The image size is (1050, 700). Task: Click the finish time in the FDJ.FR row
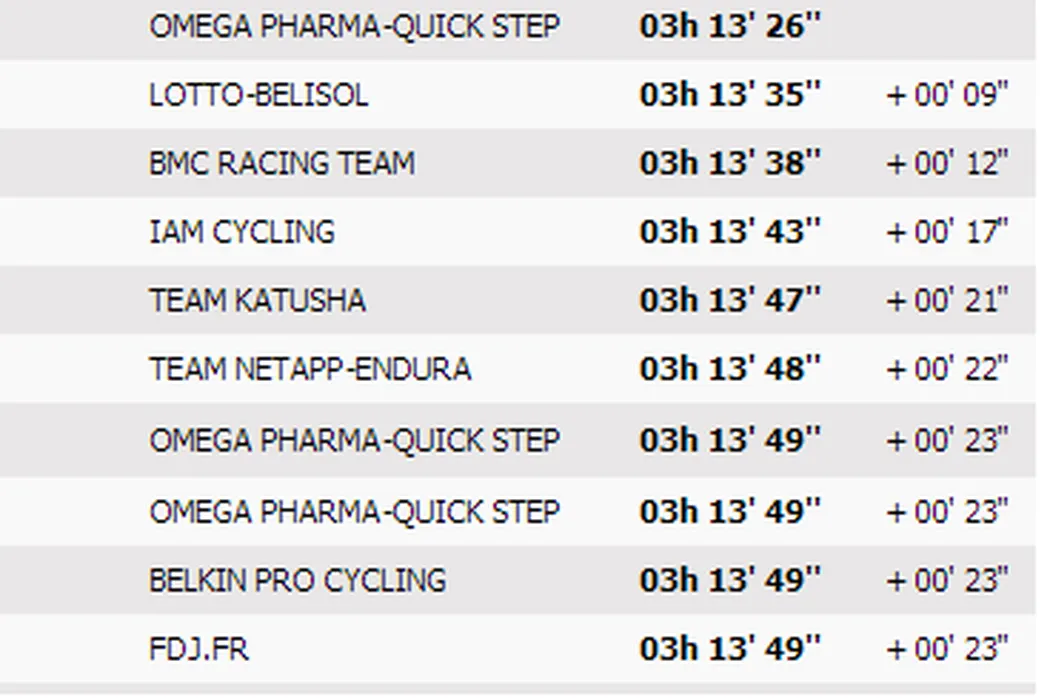pyautogui.click(x=730, y=648)
